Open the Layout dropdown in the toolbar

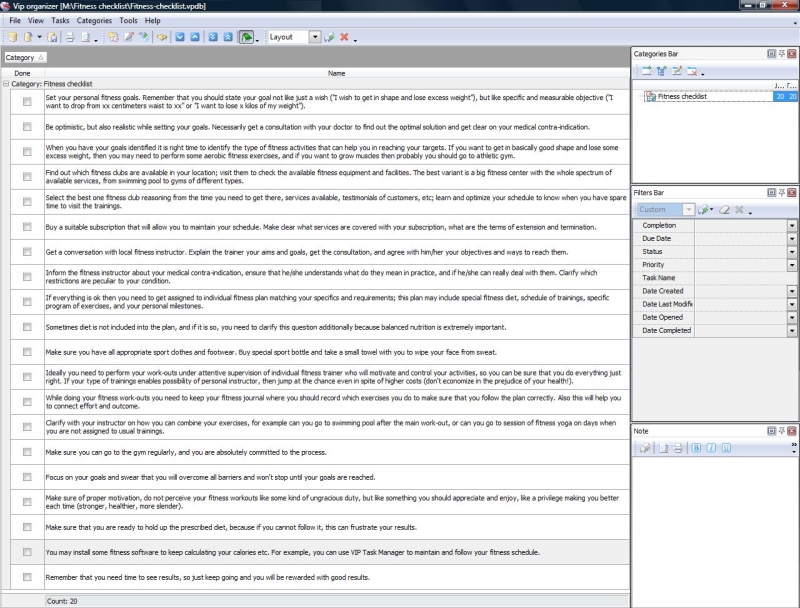click(315, 37)
